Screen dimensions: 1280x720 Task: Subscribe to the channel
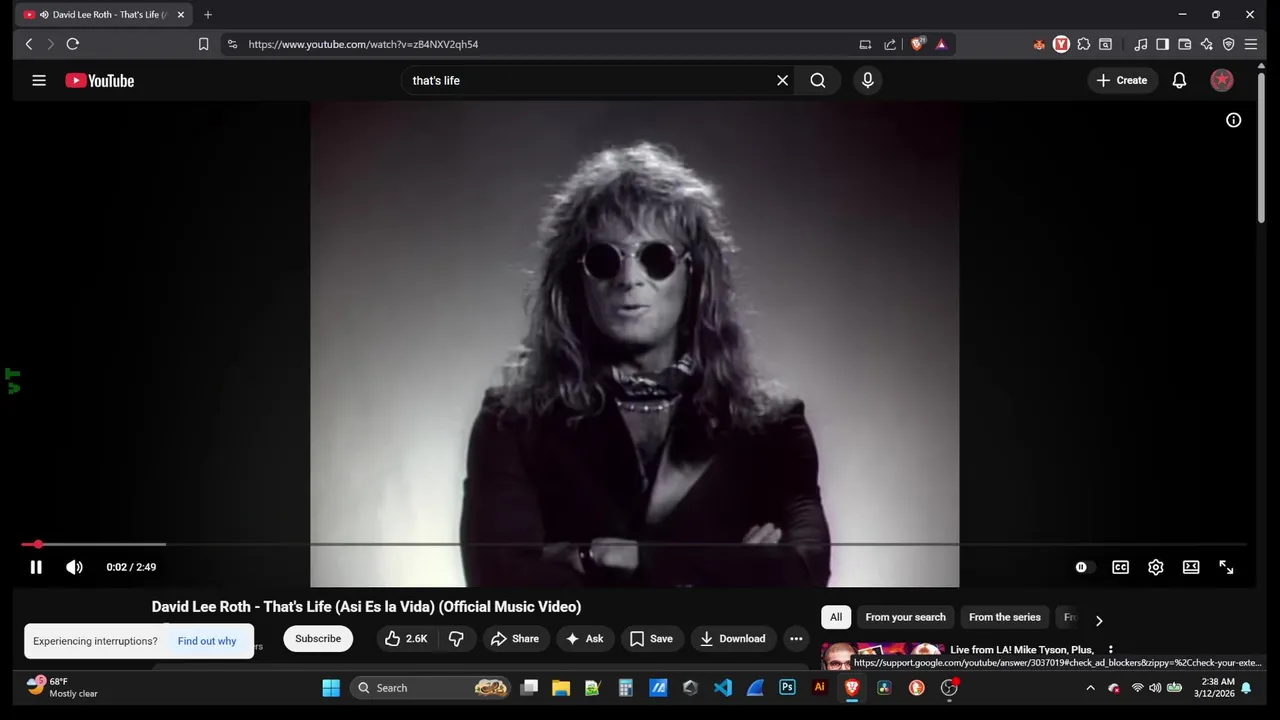coord(318,639)
